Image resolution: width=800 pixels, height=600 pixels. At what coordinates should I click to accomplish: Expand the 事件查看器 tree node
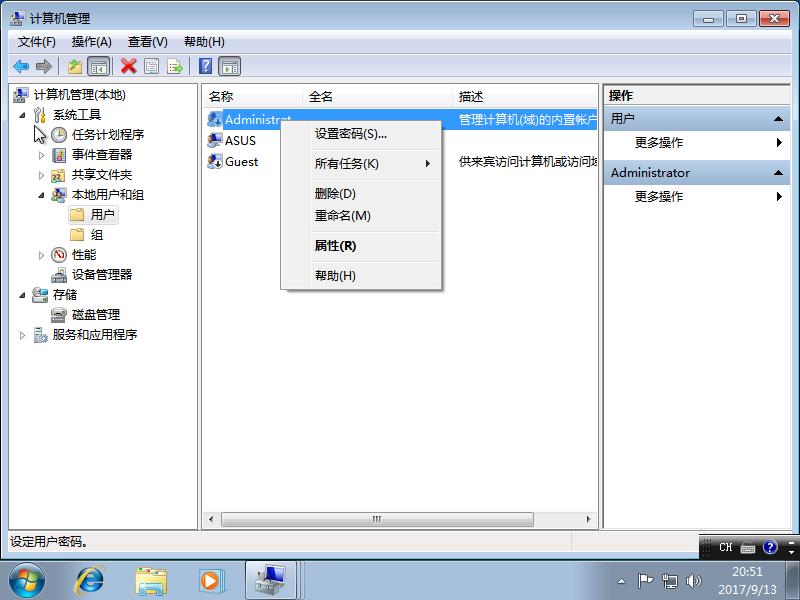click(42, 155)
